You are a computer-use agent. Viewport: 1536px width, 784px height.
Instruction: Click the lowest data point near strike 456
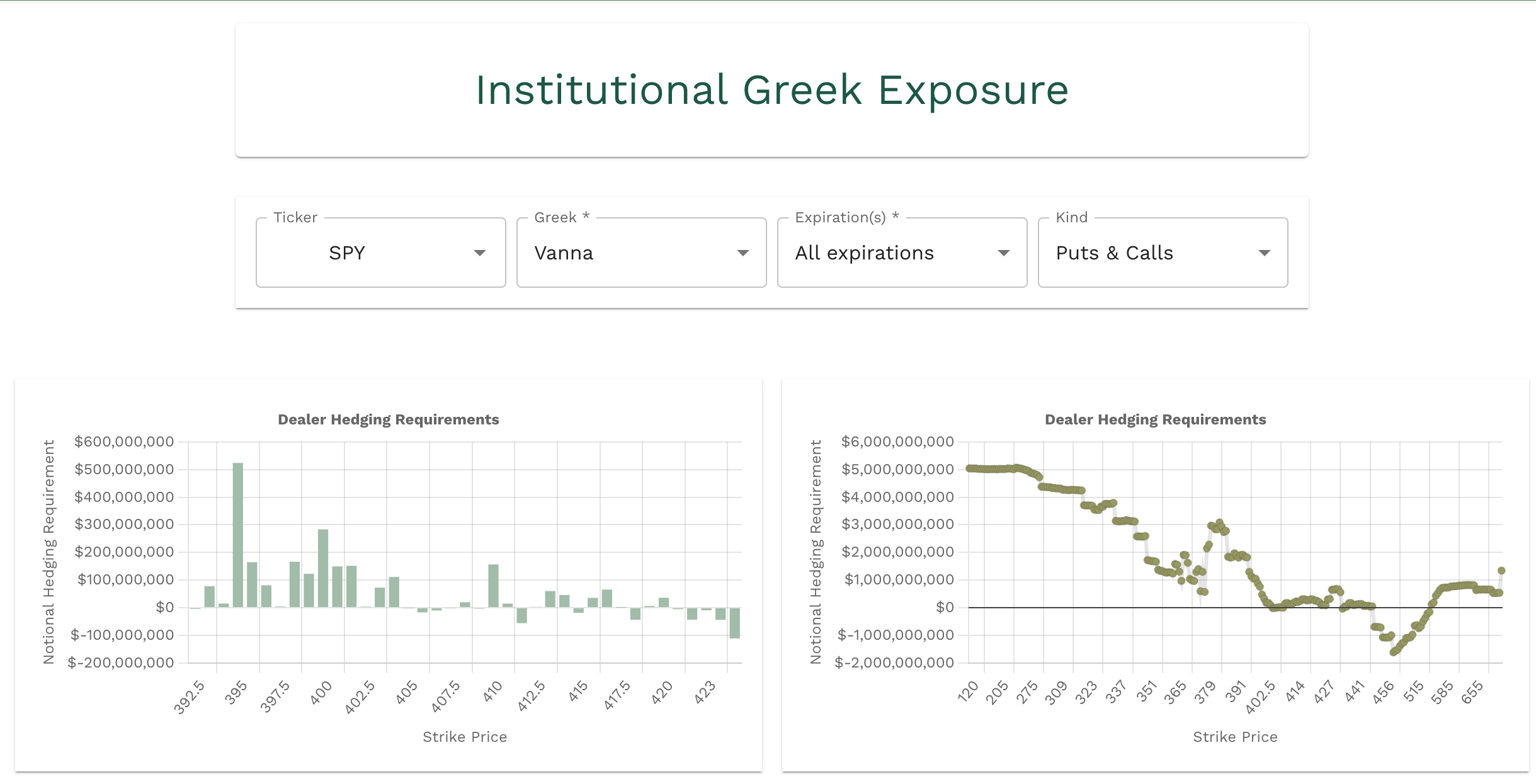pyautogui.click(x=1394, y=652)
